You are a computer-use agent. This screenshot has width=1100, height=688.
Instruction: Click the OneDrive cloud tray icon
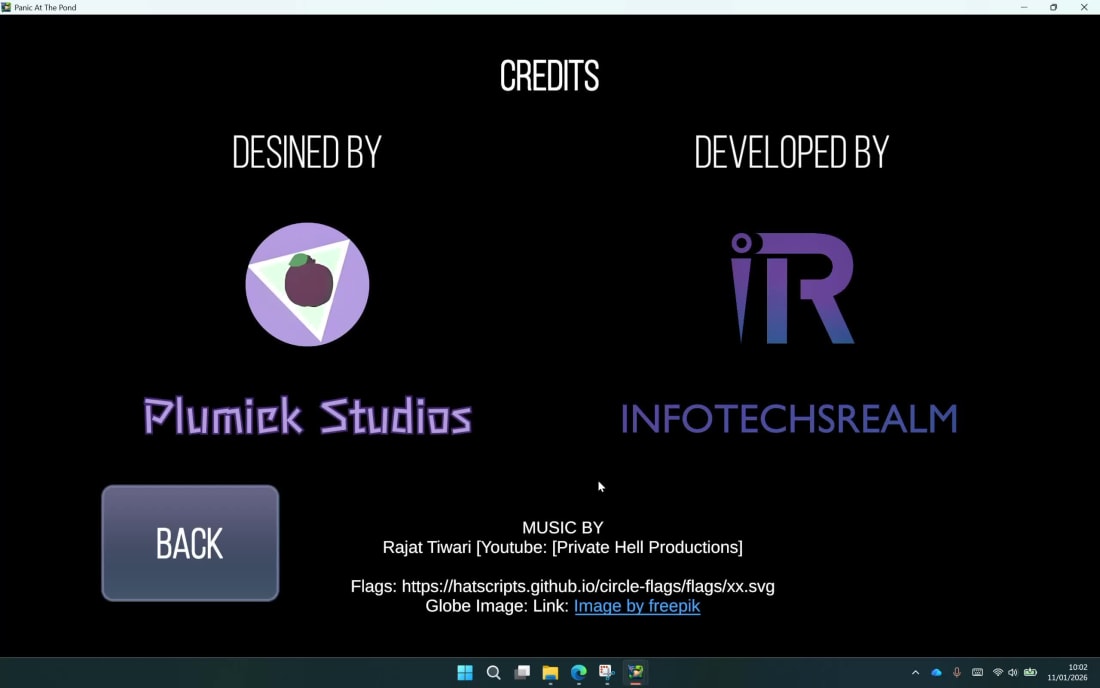click(x=937, y=673)
